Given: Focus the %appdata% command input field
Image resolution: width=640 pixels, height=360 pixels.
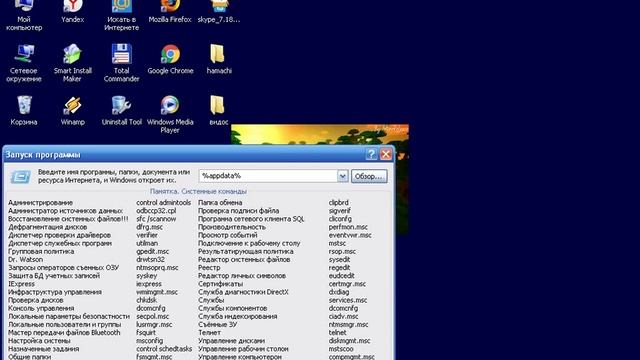Looking at the screenshot, I should coord(268,176).
